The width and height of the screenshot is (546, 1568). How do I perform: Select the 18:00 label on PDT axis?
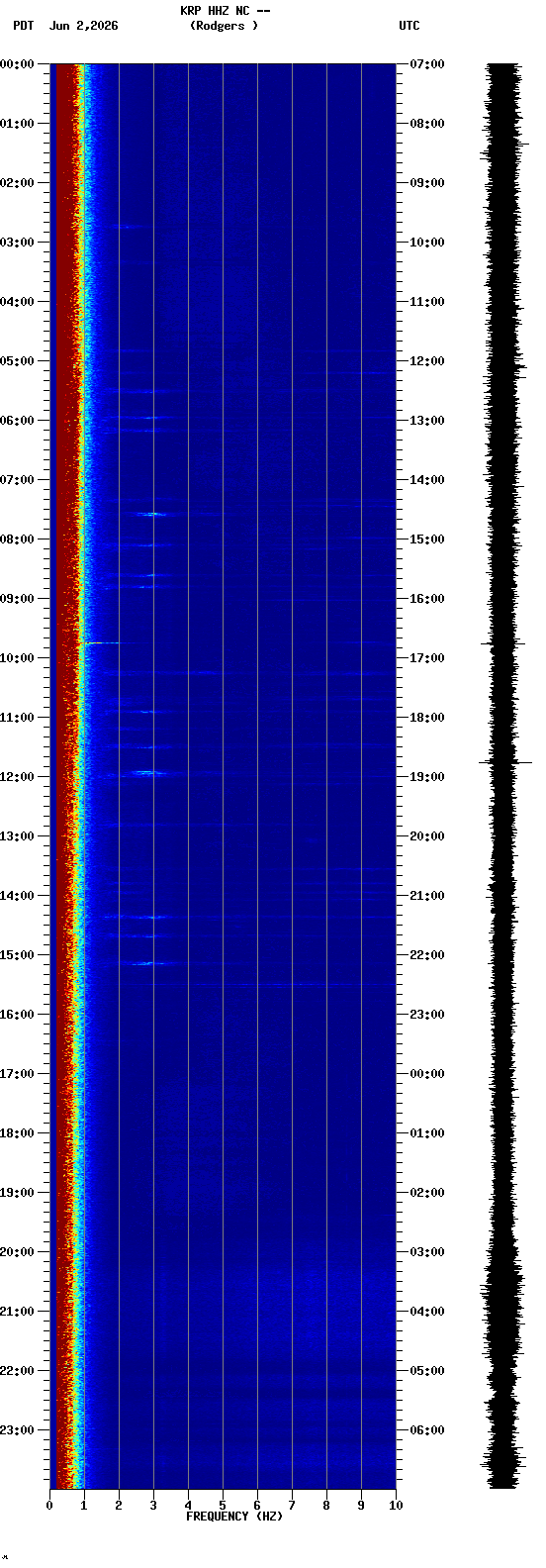pos(19,1133)
